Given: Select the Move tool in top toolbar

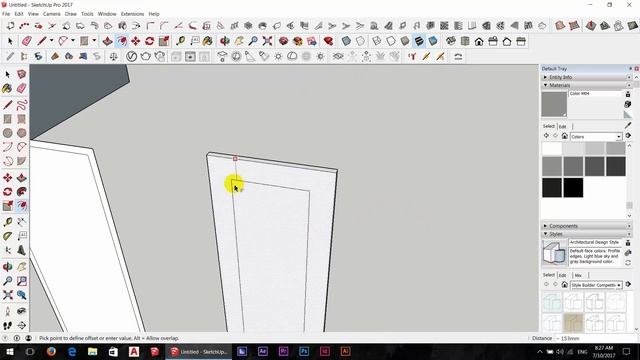Looking at the screenshot, I should tap(136, 41).
